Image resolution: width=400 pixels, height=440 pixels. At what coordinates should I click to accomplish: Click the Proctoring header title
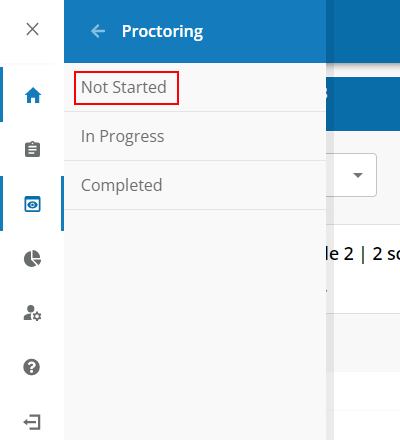point(162,32)
